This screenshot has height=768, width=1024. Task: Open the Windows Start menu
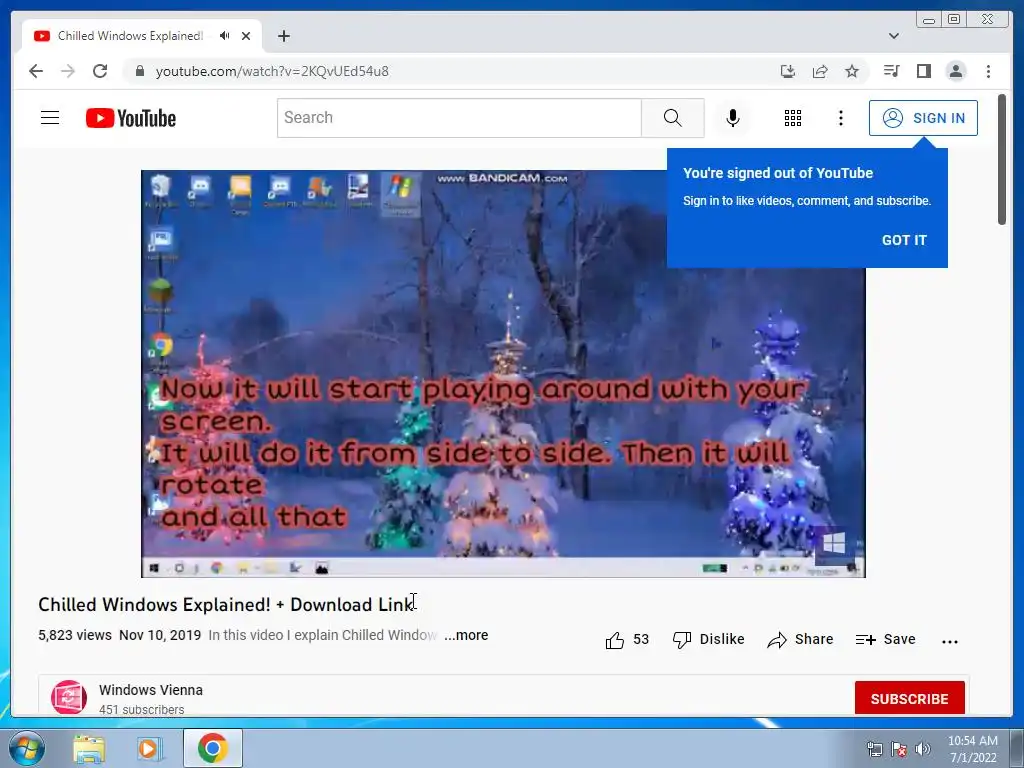tap(26, 748)
